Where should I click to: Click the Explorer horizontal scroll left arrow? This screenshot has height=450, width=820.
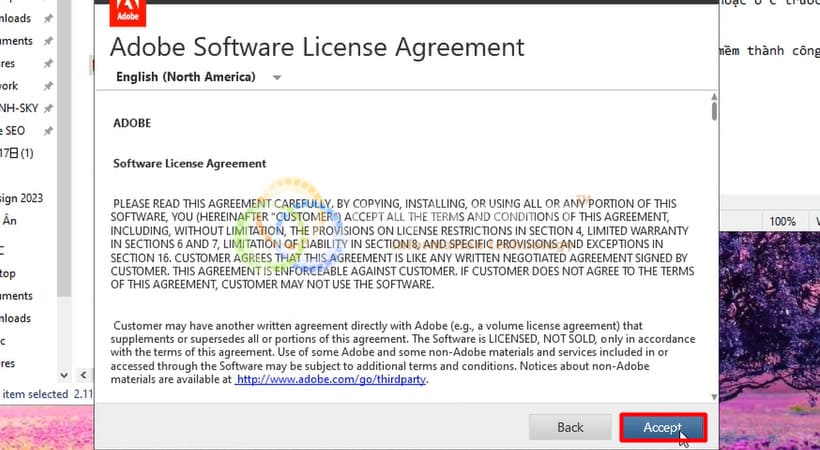[x=84, y=375]
